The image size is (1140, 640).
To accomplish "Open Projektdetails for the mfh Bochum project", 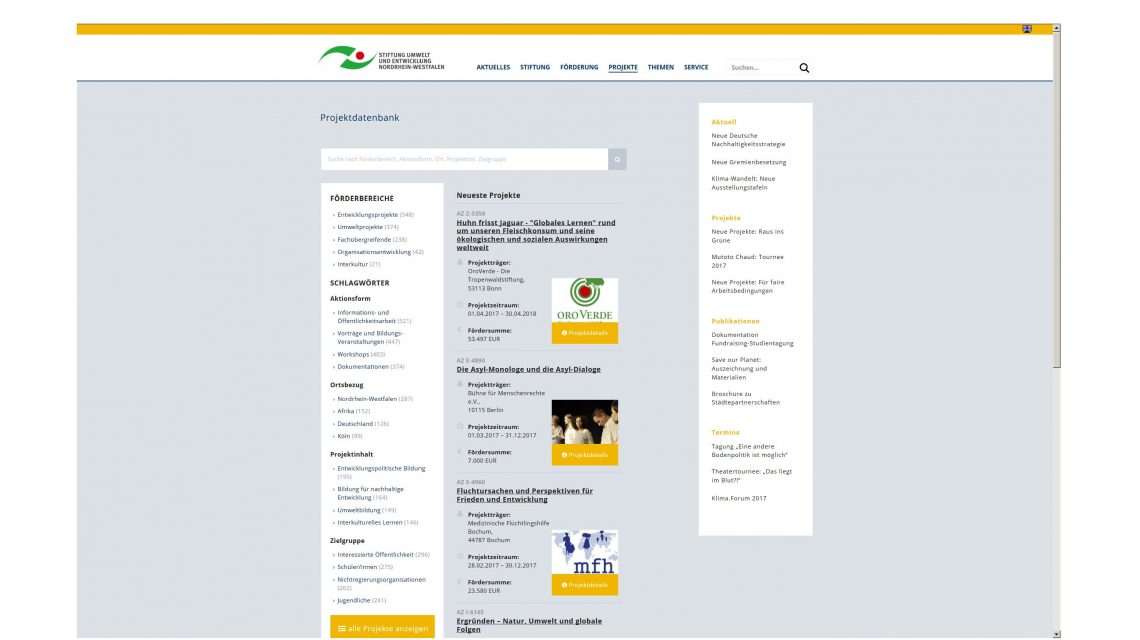I will pos(585,585).
